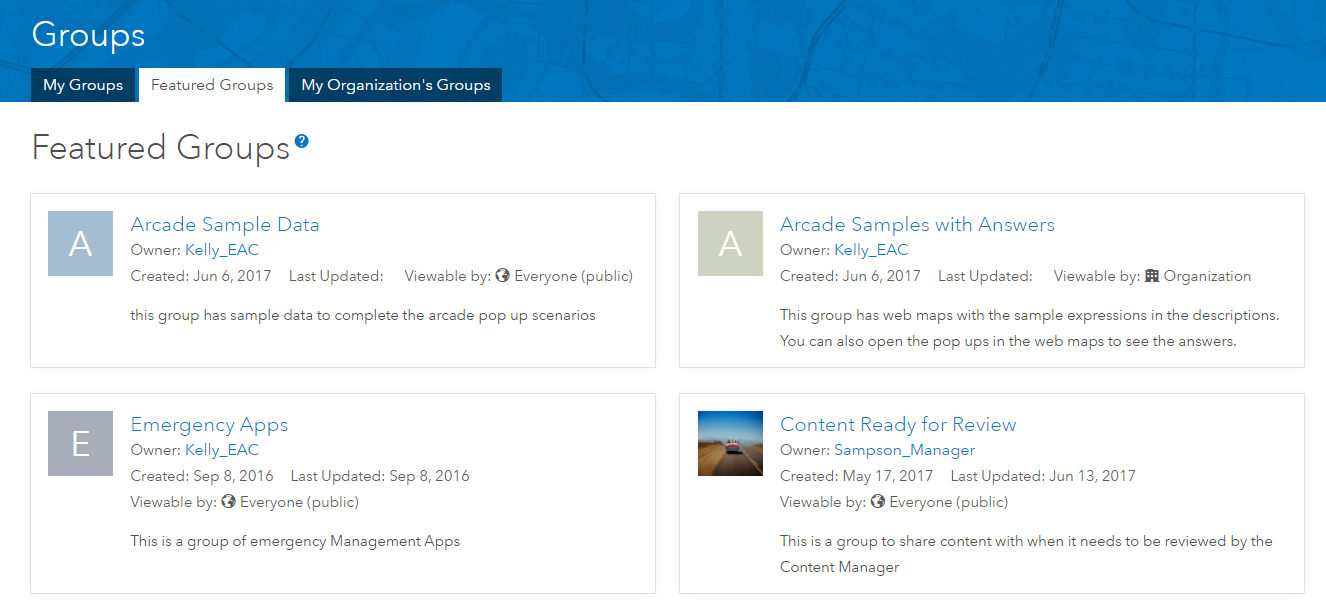Switch to the My Groups tab
This screenshot has width=1326, height=608.
[83, 85]
